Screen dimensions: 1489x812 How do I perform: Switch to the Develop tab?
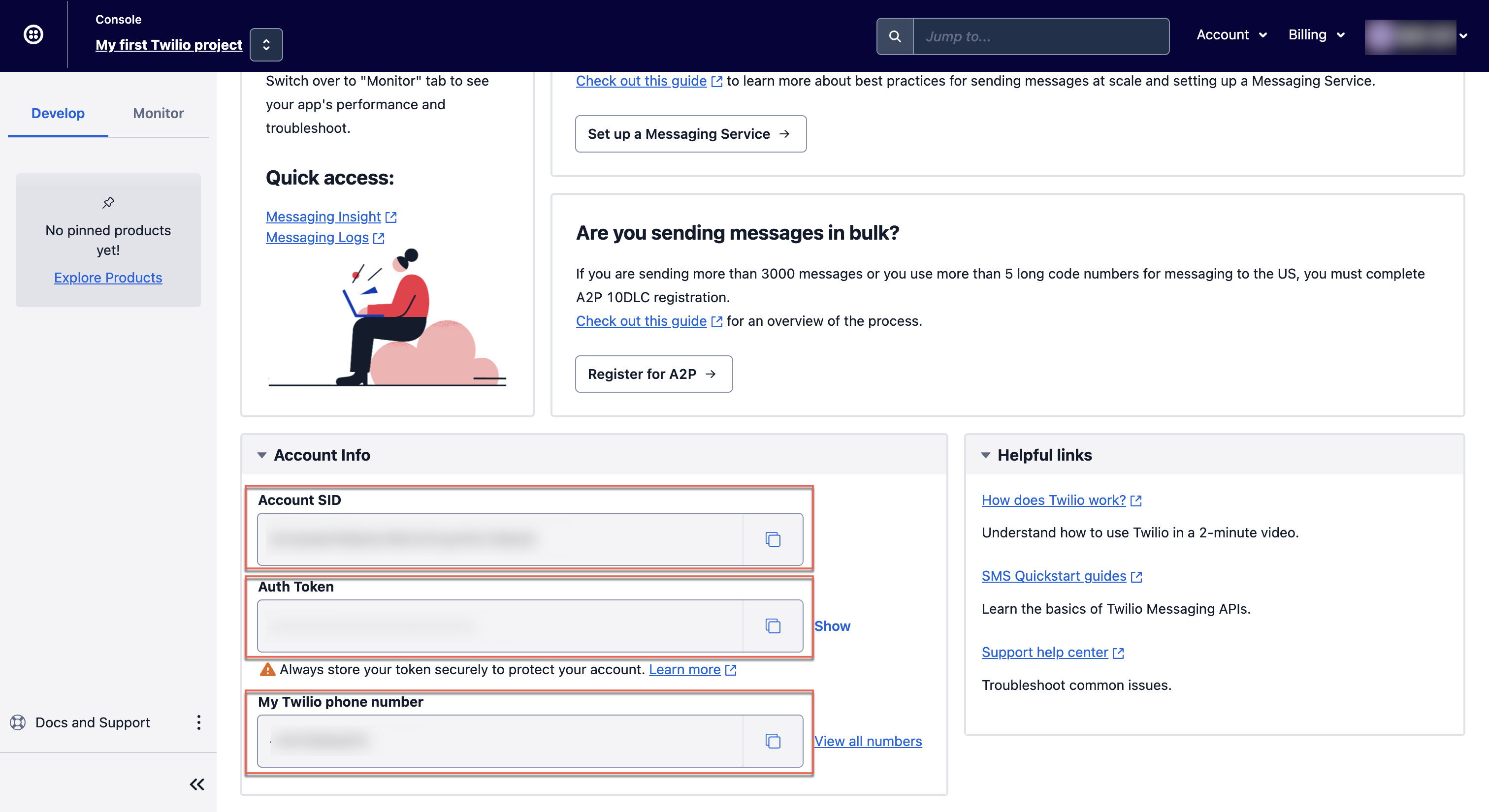click(x=58, y=113)
